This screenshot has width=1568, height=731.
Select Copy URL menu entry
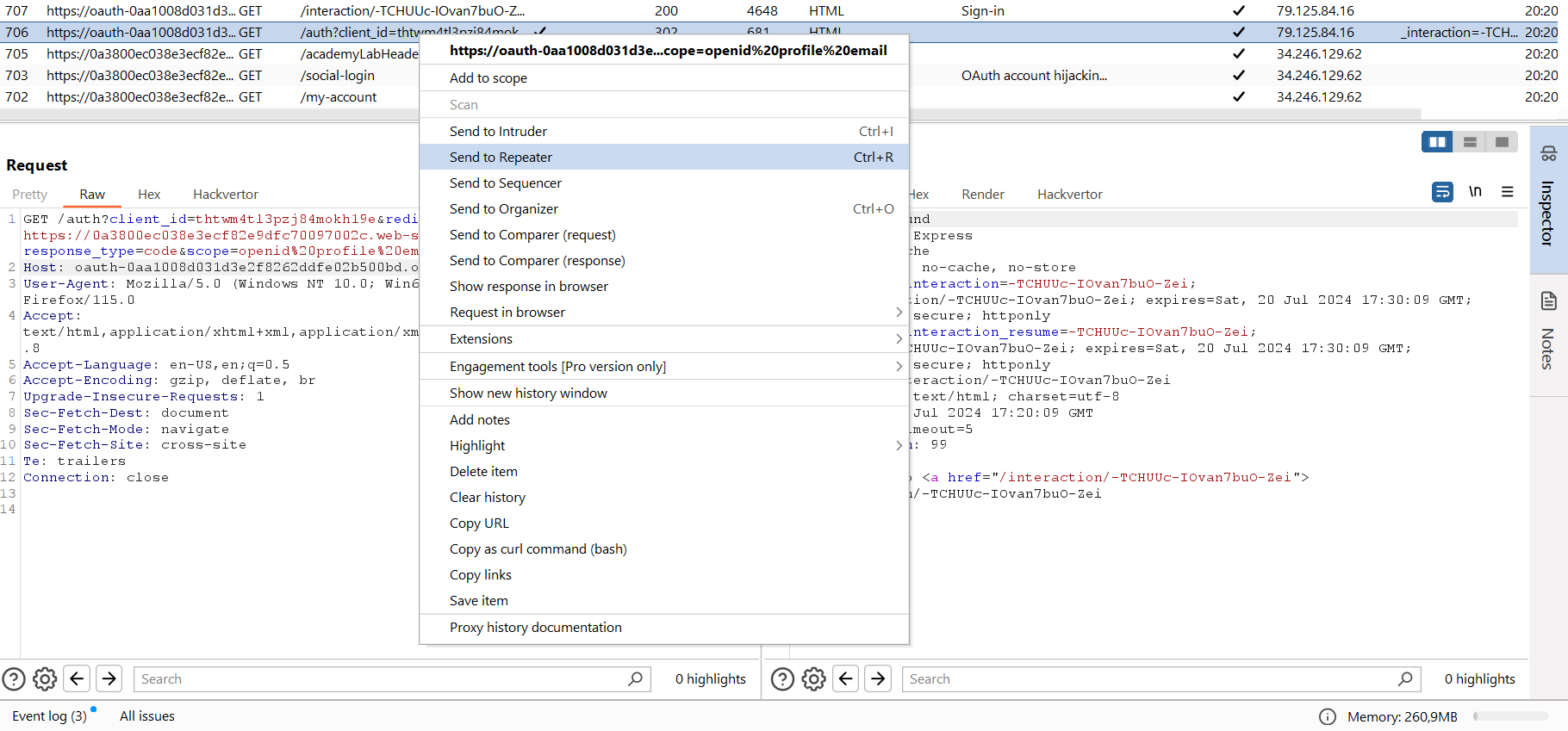(663, 523)
